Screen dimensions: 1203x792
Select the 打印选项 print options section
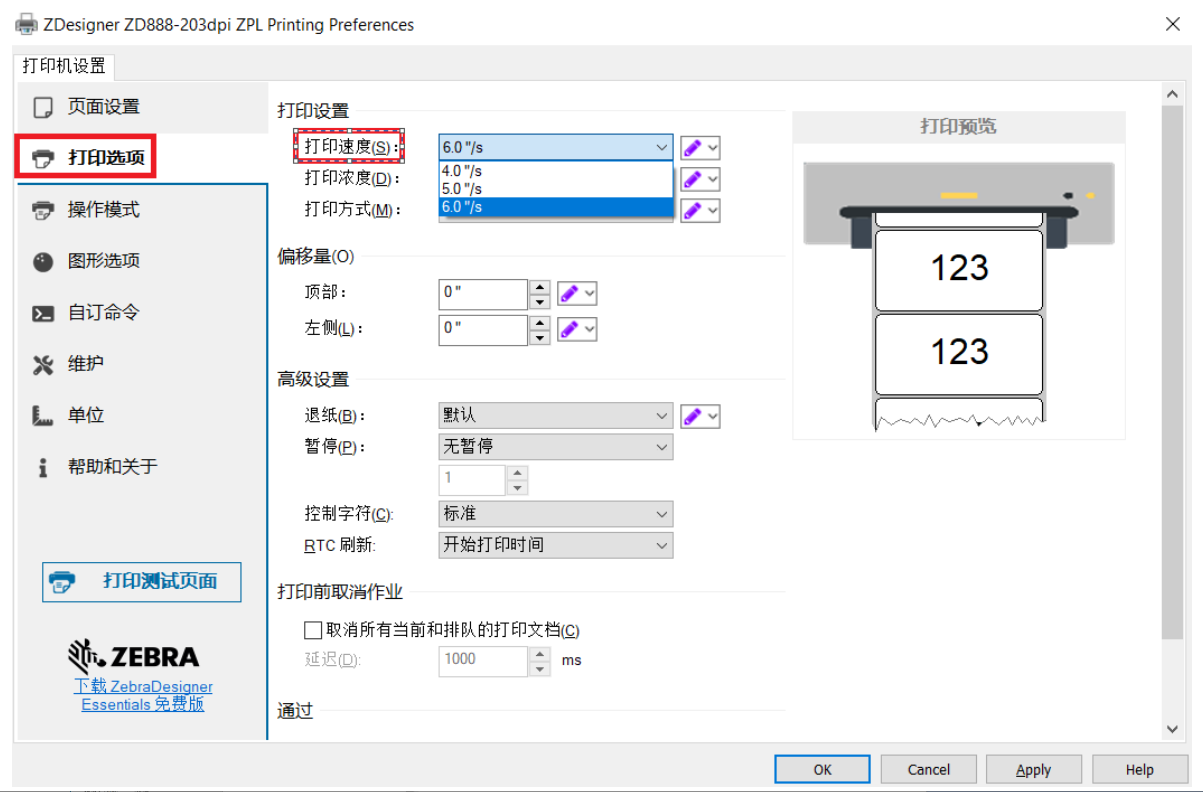(x=141, y=158)
